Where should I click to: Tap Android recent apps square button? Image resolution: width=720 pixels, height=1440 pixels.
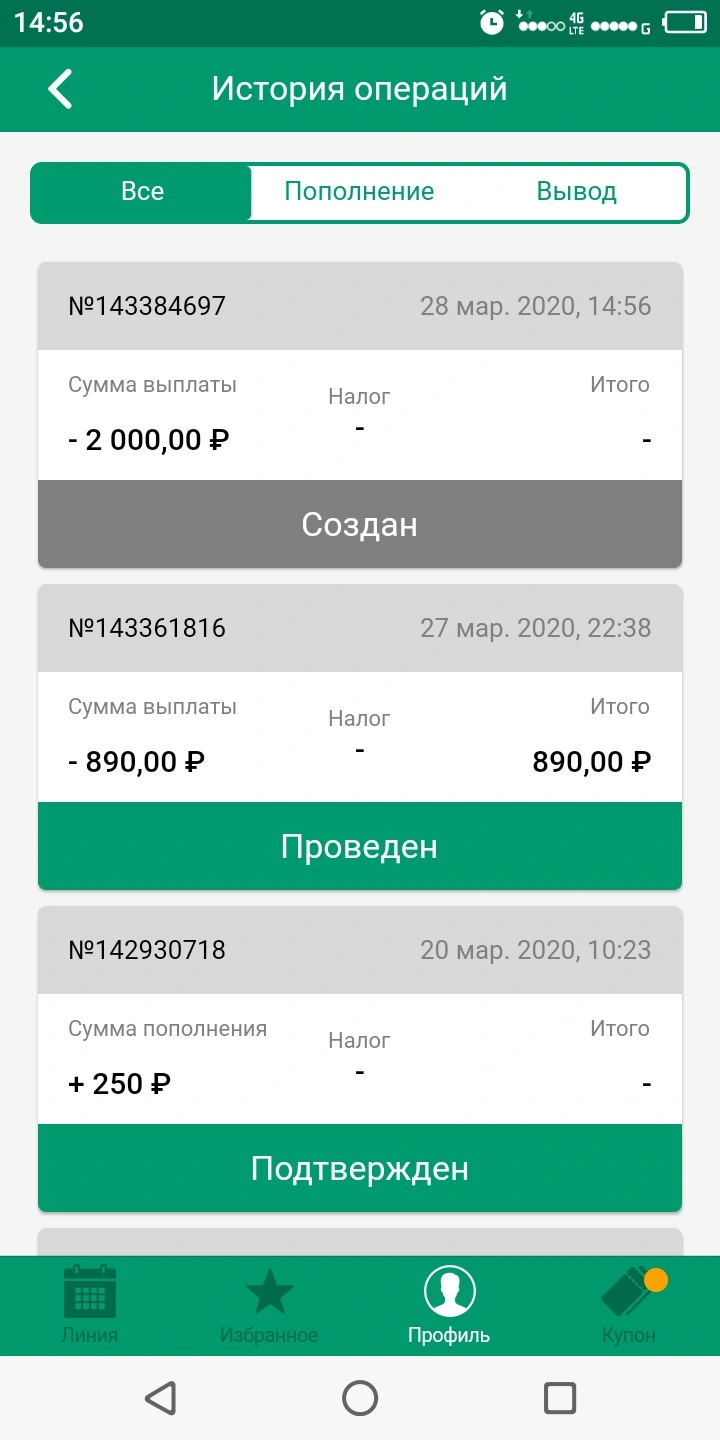(560, 1397)
